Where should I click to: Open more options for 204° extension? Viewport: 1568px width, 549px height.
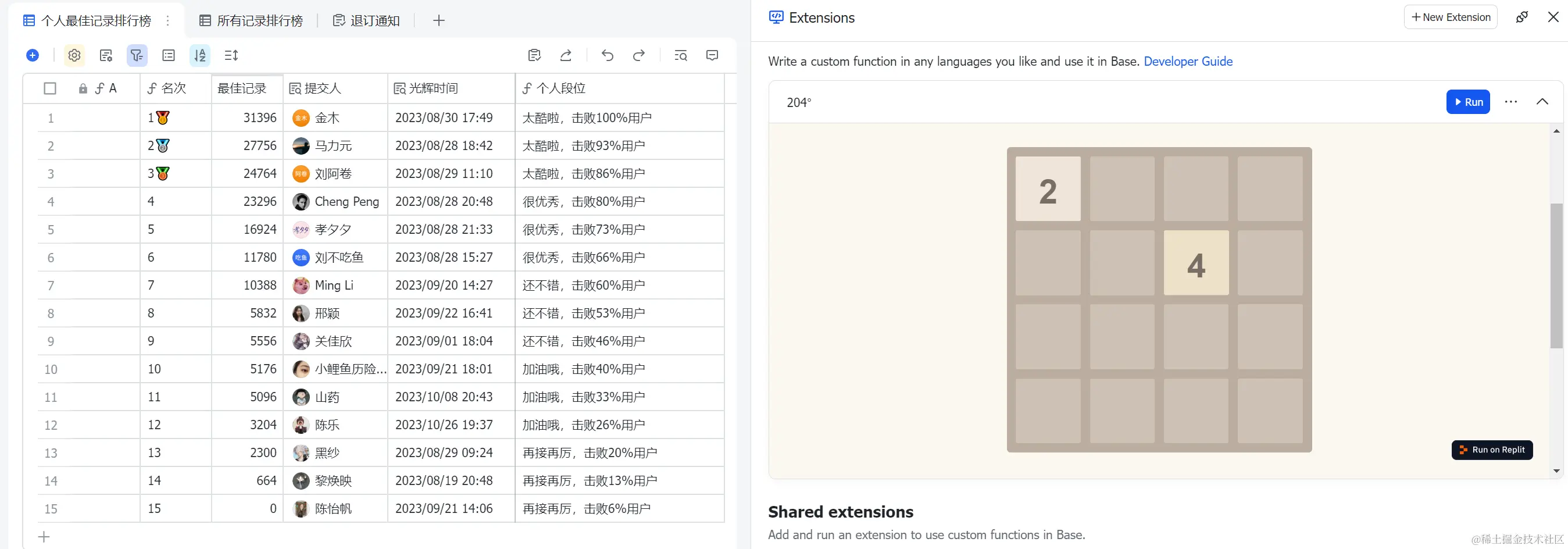tap(1511, 102)
